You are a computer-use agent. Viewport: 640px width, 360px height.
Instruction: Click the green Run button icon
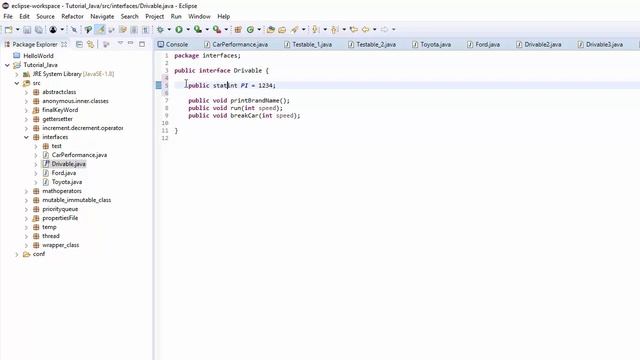point(179,29)
